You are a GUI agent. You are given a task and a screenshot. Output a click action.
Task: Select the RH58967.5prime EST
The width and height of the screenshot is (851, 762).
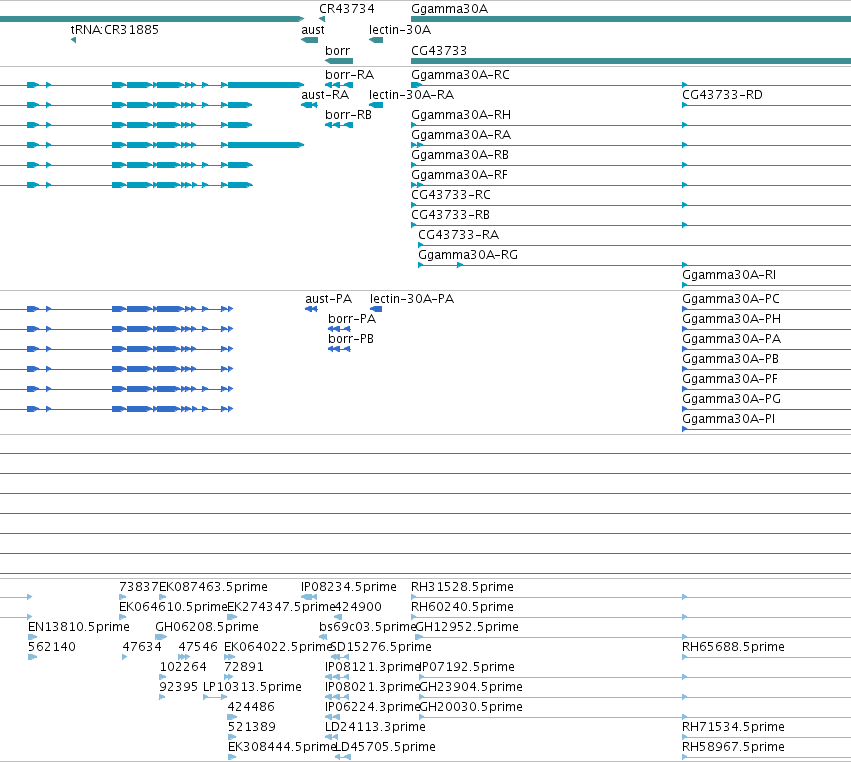coord(766,757)
